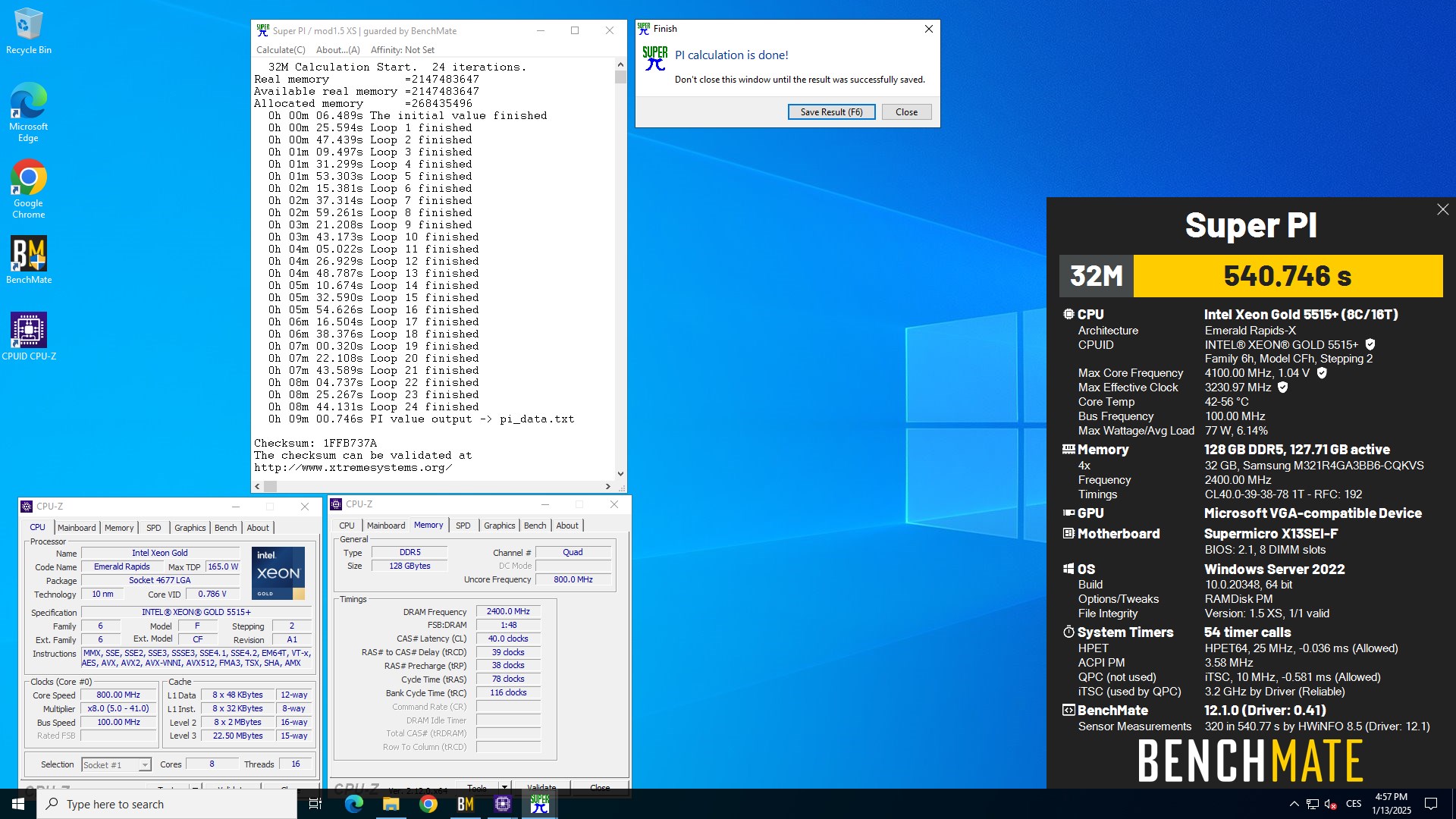This screenshot has width=1456, height=819.
Task: Open the About...(A) menu in Super PI
Action: [337, 50]
